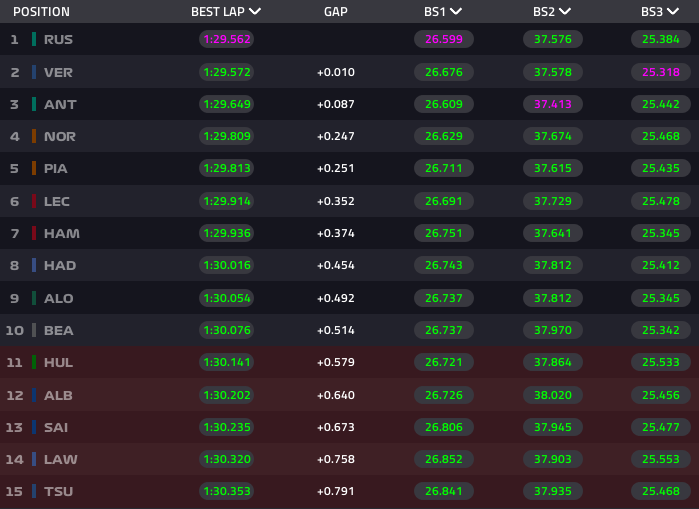
Task: Expand the BS1 column dropdown chevron
Action: (456, 12)
